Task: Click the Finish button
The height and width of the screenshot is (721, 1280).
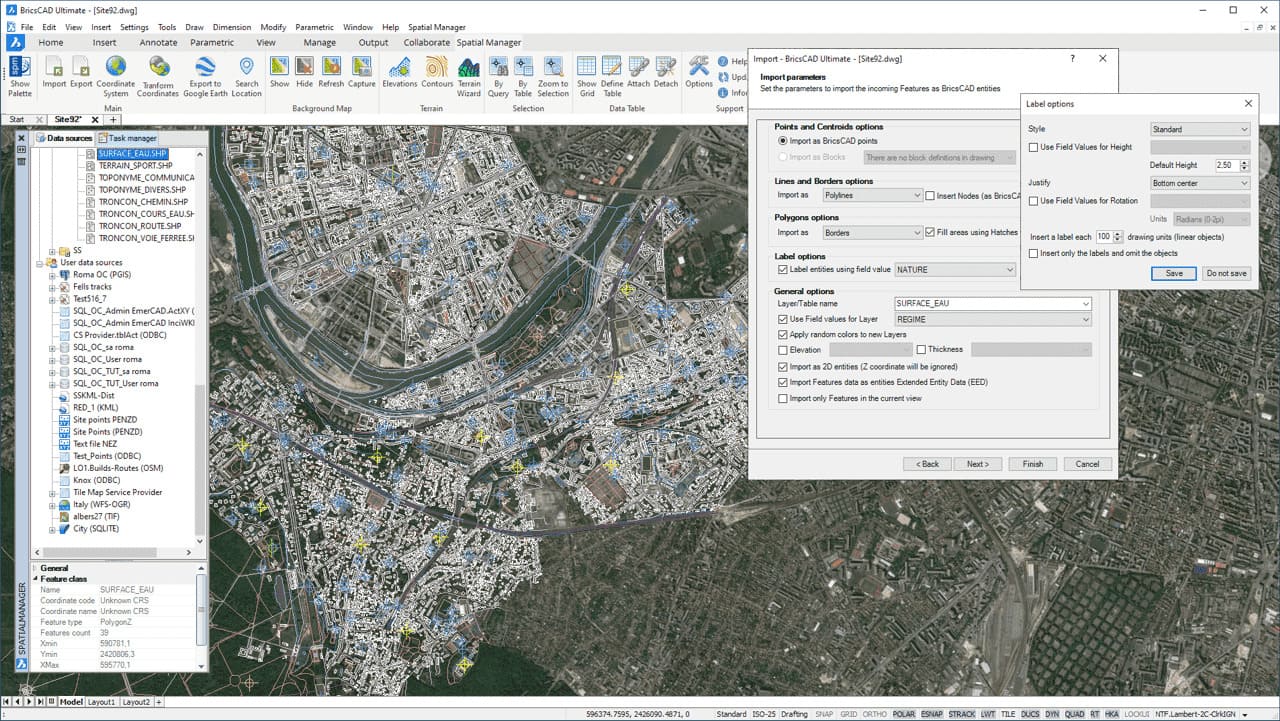Action: coord(1033,464)
